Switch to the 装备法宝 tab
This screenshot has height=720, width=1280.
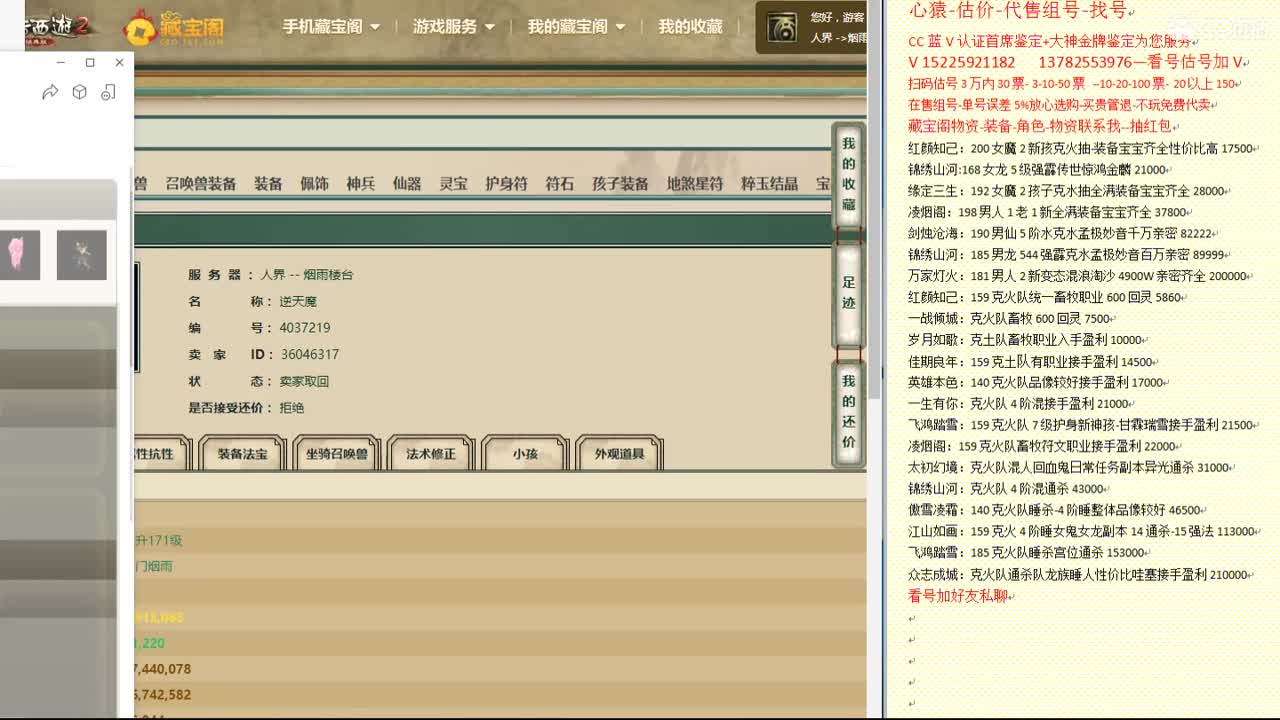(x=243, y=454)
